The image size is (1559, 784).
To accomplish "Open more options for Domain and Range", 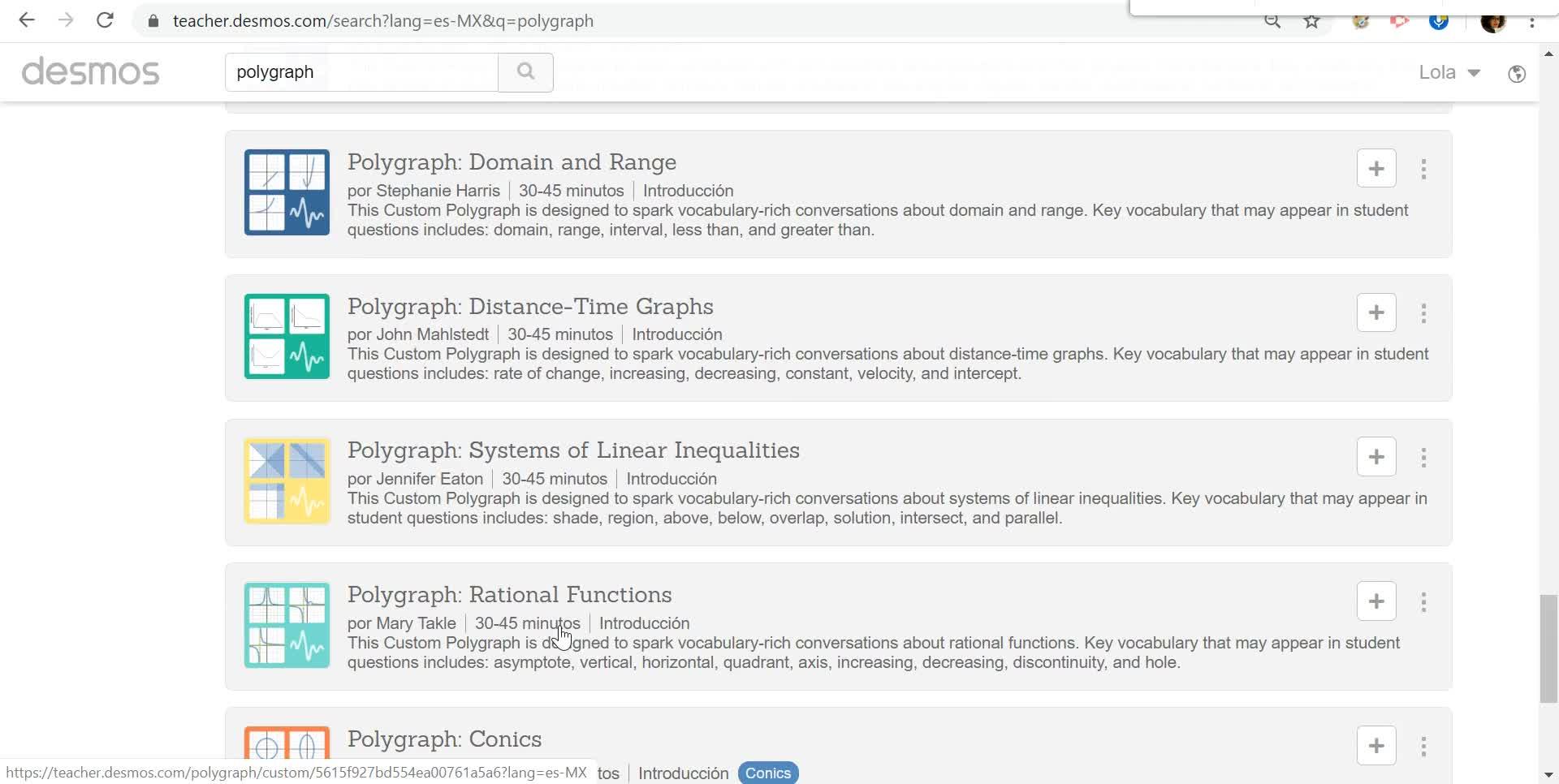I will (x=1423, y=169).
